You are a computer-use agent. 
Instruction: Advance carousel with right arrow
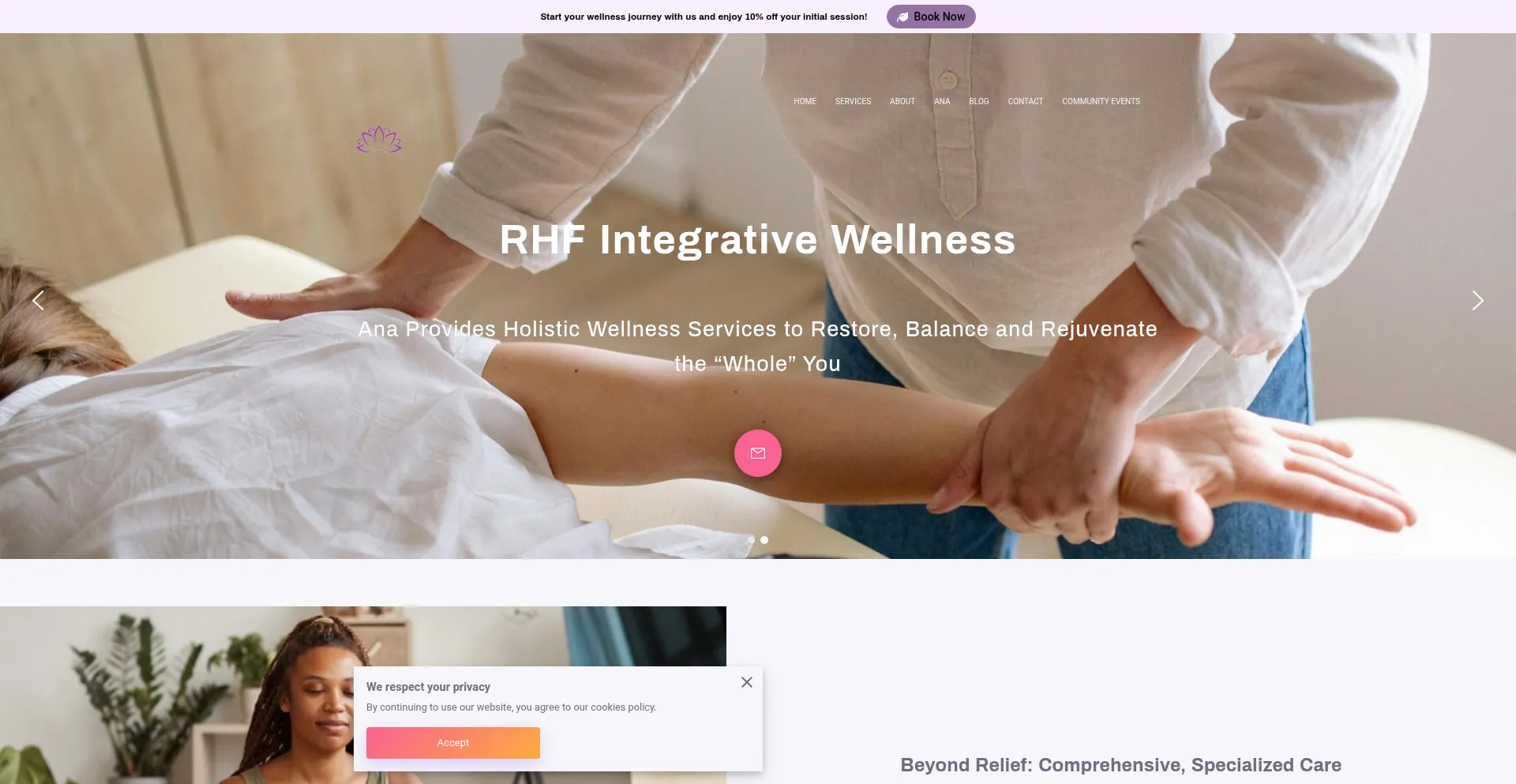[1477, 300]
